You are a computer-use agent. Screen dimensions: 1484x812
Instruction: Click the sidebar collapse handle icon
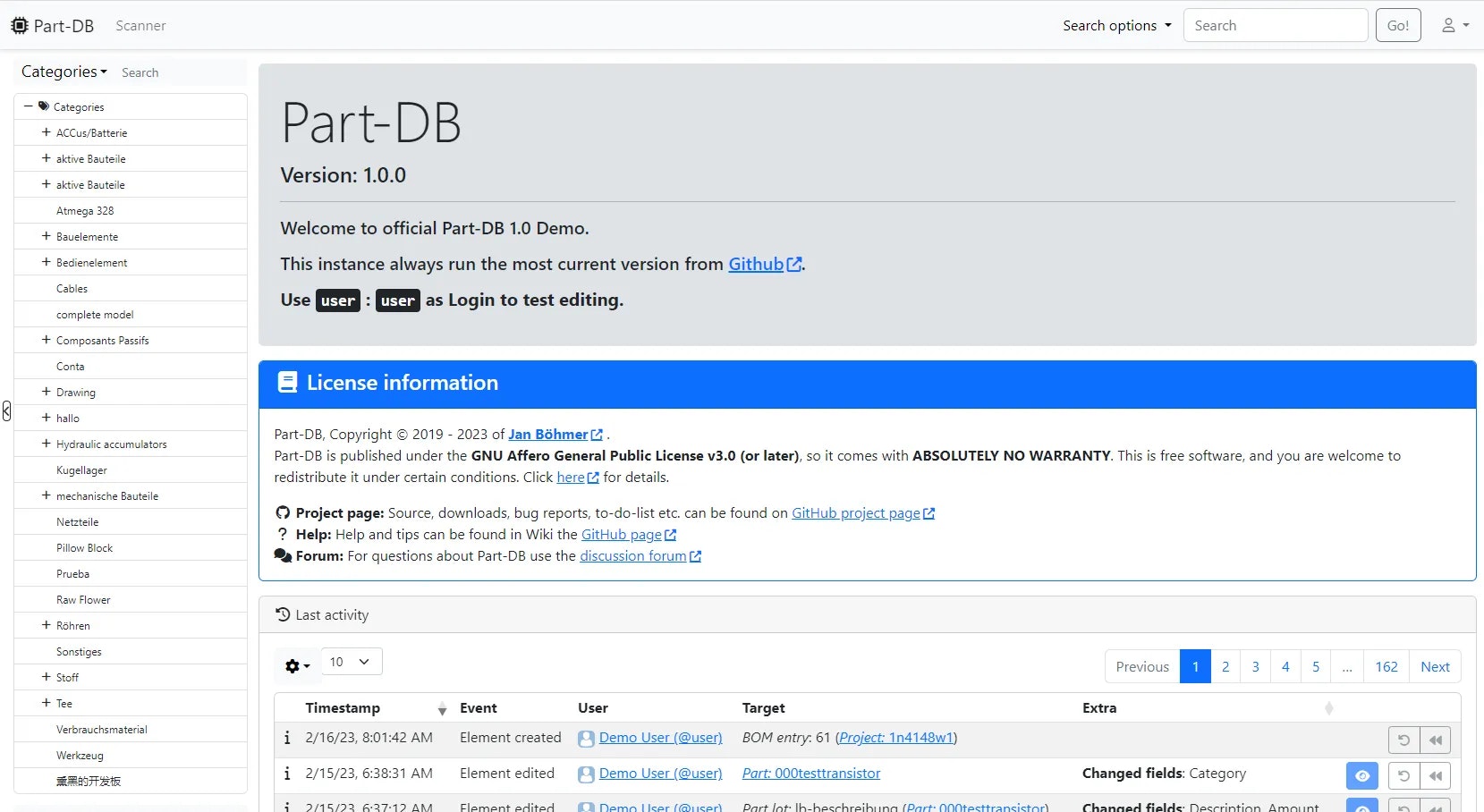coord(6,411)
